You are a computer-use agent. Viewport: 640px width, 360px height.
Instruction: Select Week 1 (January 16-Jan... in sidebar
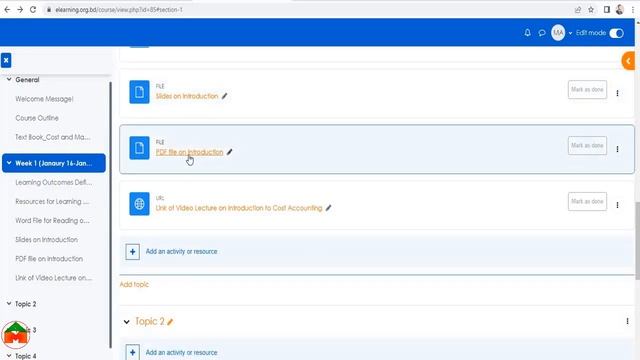pyautogui.click(x=53, y=163)
